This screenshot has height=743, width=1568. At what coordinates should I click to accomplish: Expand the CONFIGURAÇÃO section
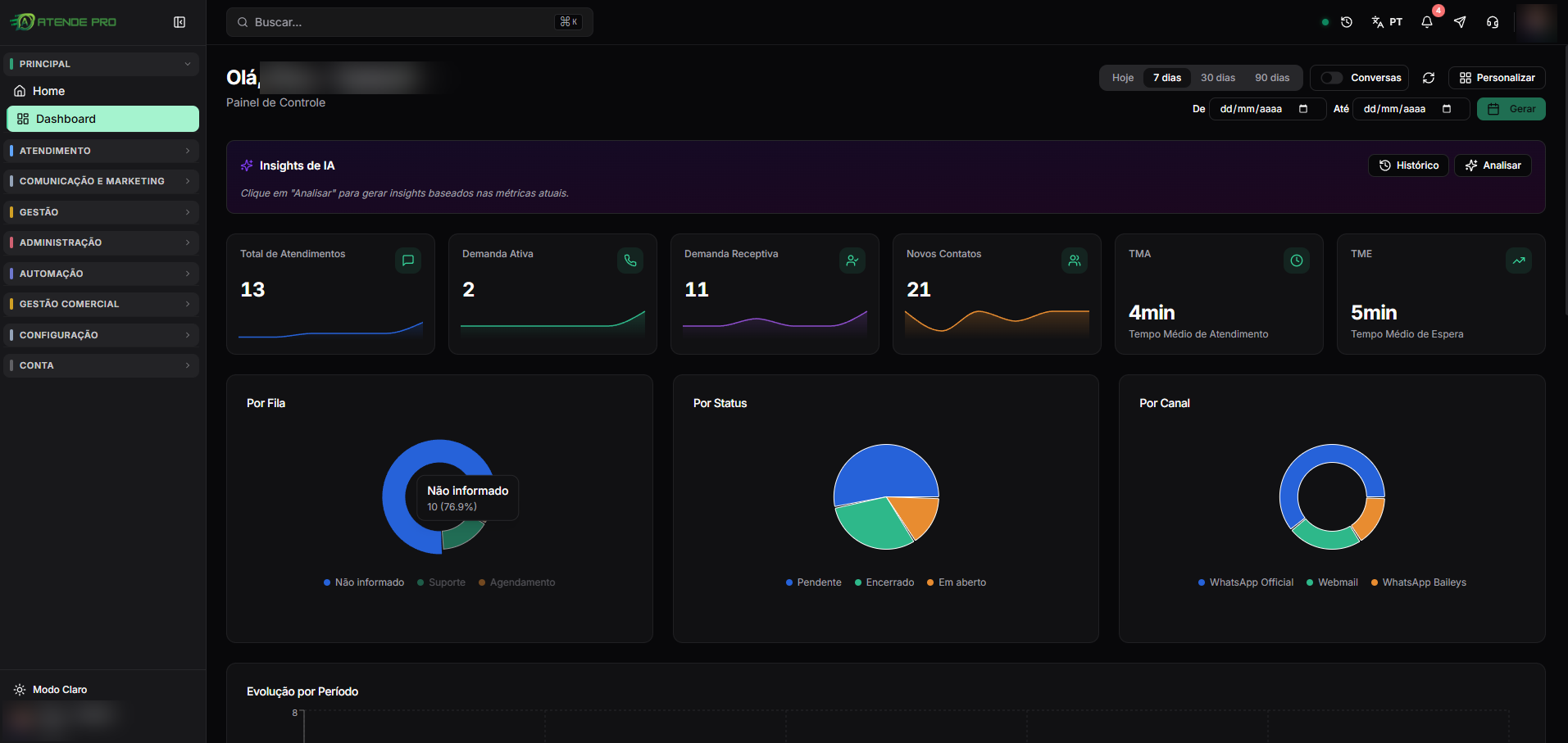[x=102, y=335]
